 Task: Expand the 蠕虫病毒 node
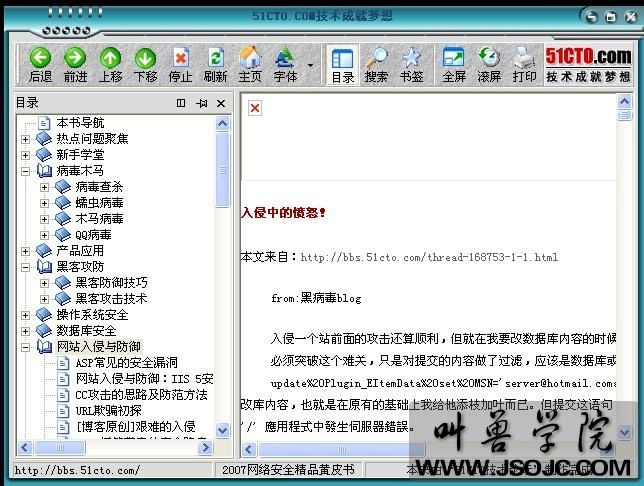(x=44, y=203)
